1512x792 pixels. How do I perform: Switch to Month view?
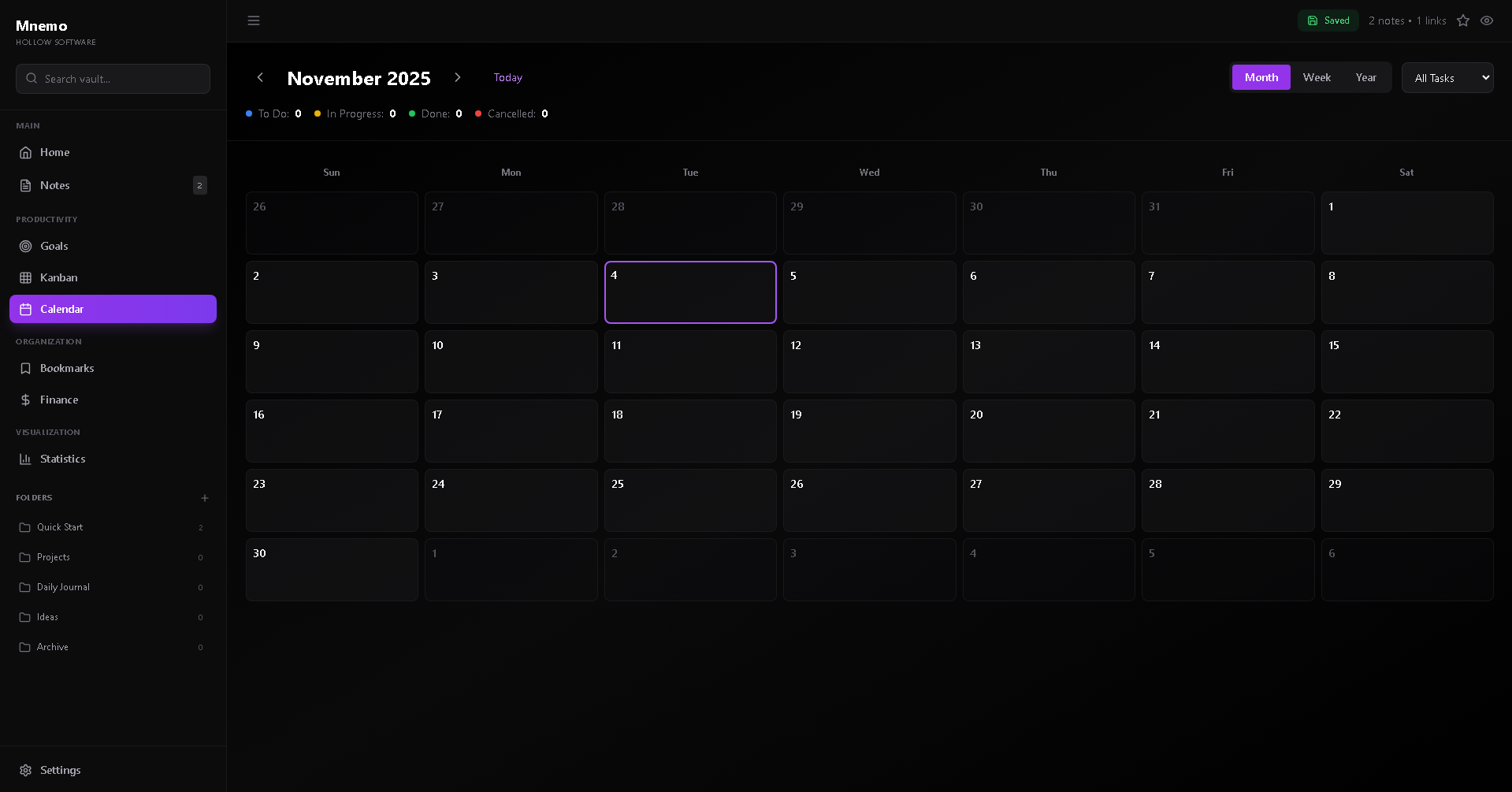tap(1261, 77)
